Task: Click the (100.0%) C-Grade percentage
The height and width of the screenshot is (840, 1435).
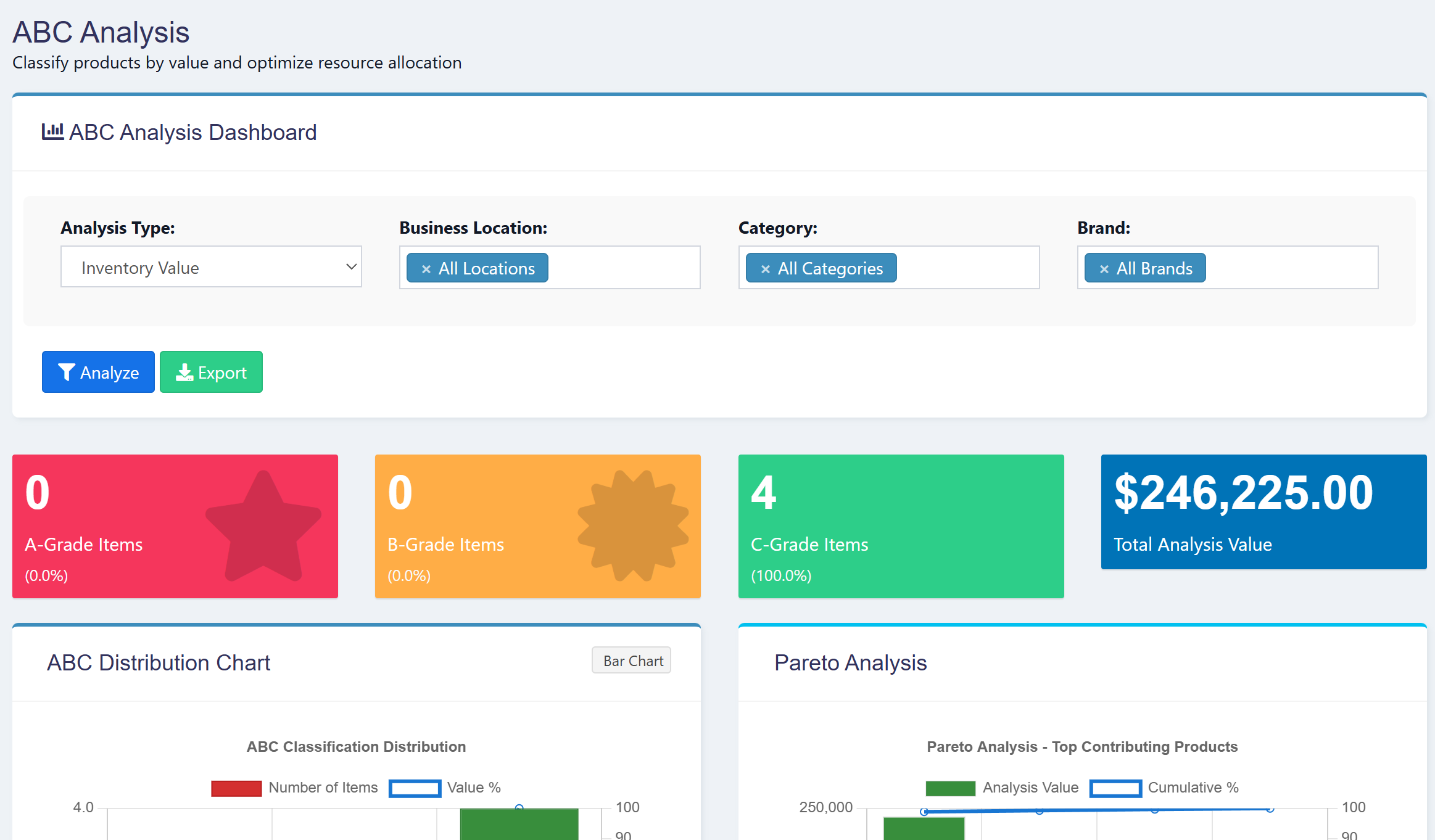Action: click(781, 575)
